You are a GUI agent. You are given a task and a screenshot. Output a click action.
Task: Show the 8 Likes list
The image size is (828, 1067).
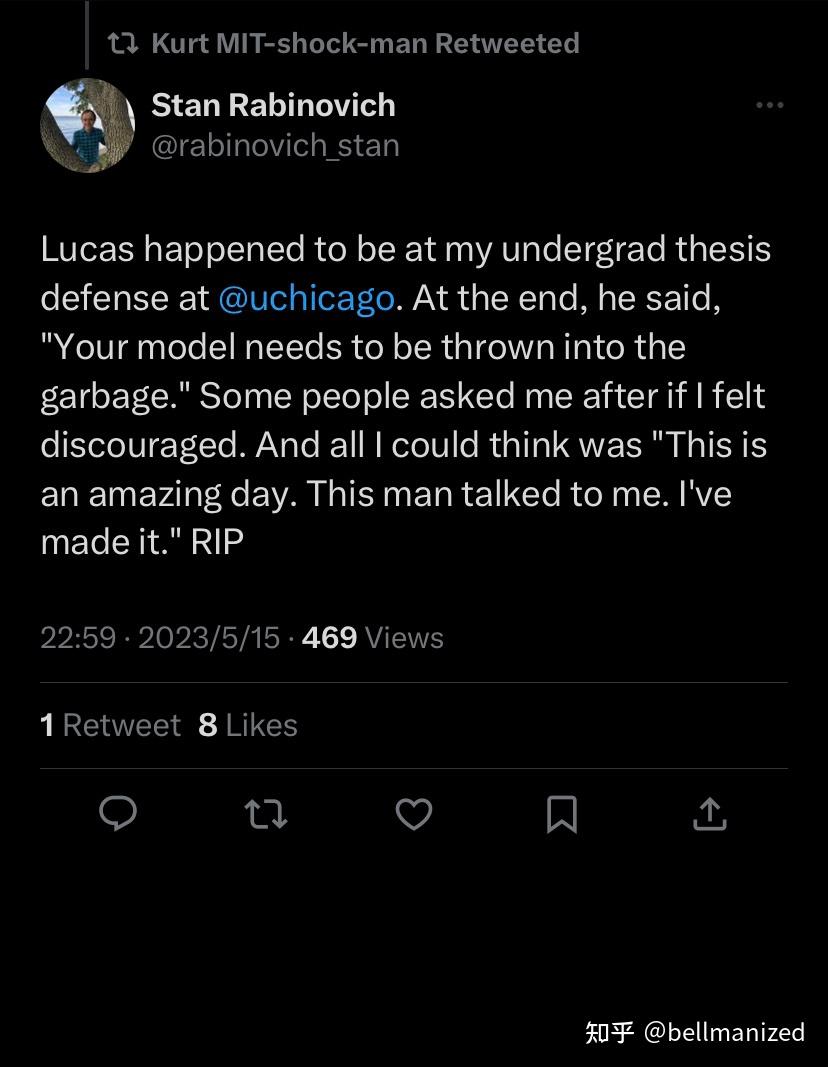pos(248,725)
